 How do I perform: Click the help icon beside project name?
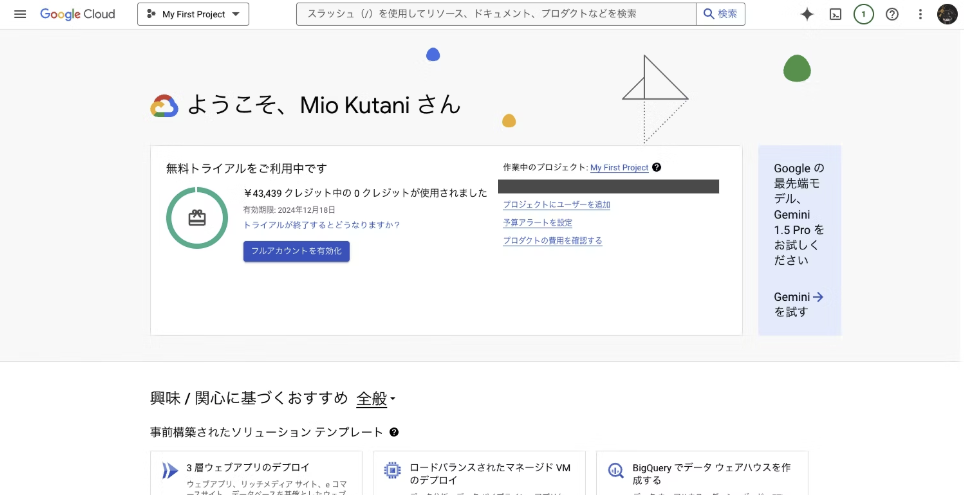point(657,167)
